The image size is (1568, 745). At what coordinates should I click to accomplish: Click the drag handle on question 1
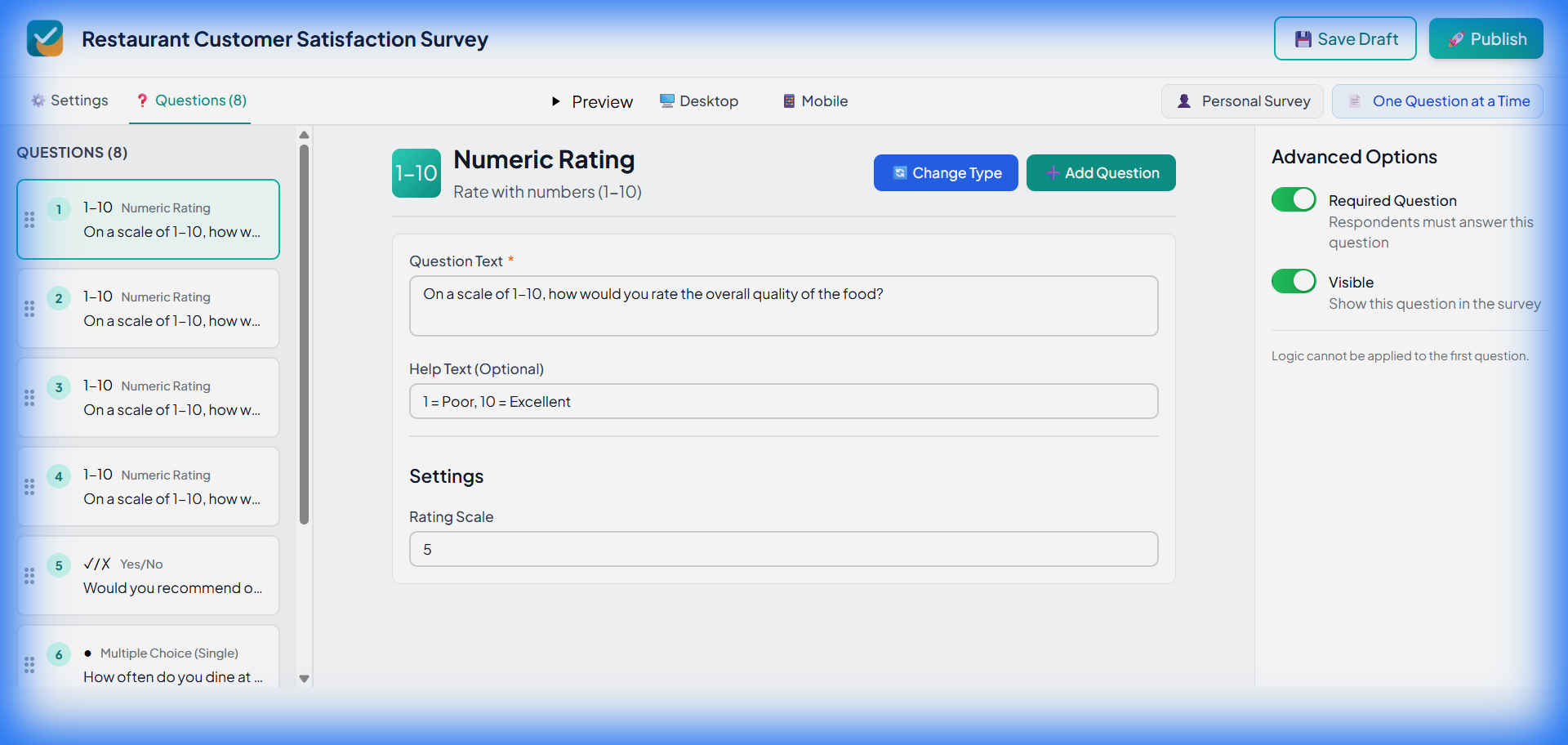click(x=30, y=219)
